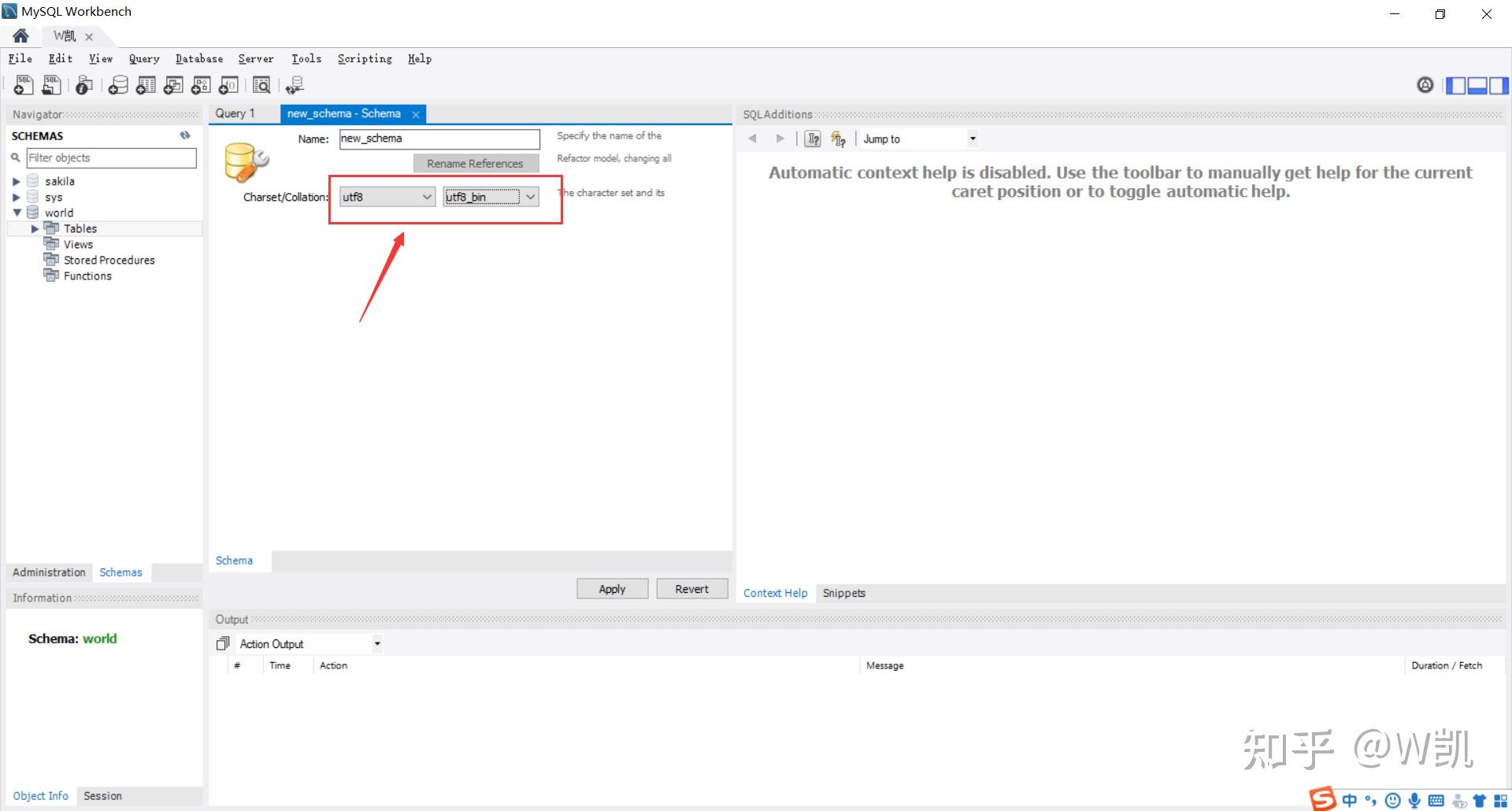Open the Database menu
1512x811 pixels.
[x=199, y=58]
